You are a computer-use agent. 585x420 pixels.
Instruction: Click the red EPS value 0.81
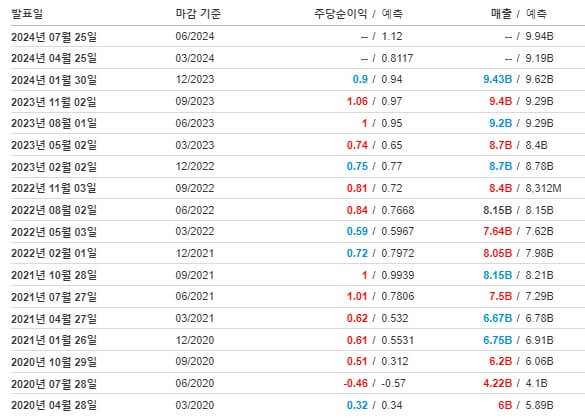[357, 188]
